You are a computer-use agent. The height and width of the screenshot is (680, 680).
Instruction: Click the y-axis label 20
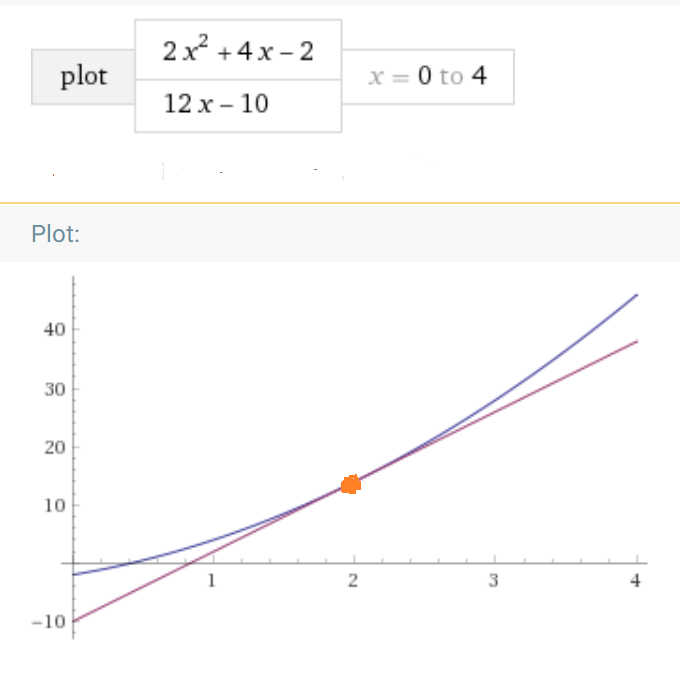tap(55, 447)
